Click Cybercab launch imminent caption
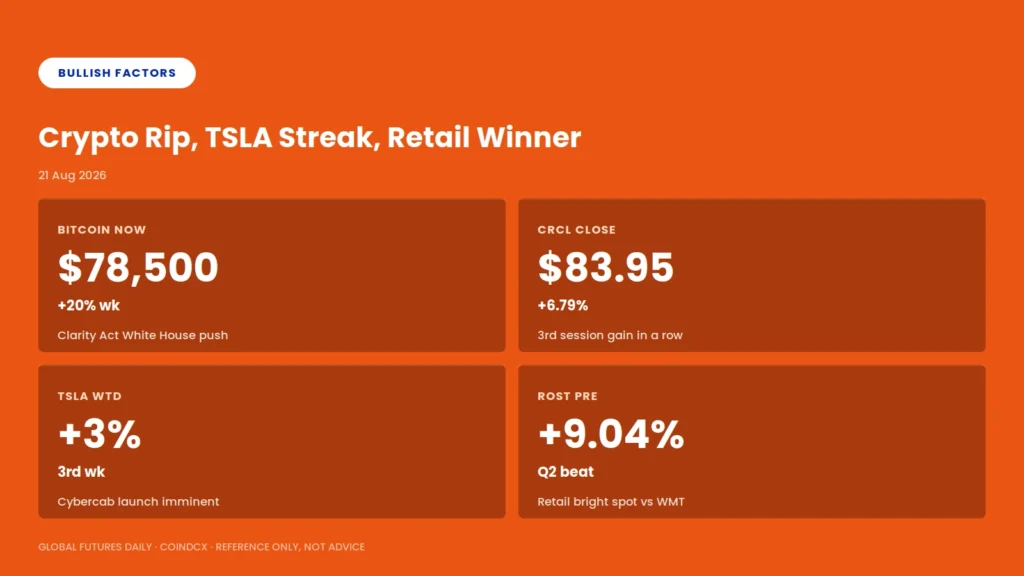Image resolution: width=1024 pixels, height=576 pixels. click(138, 502)
